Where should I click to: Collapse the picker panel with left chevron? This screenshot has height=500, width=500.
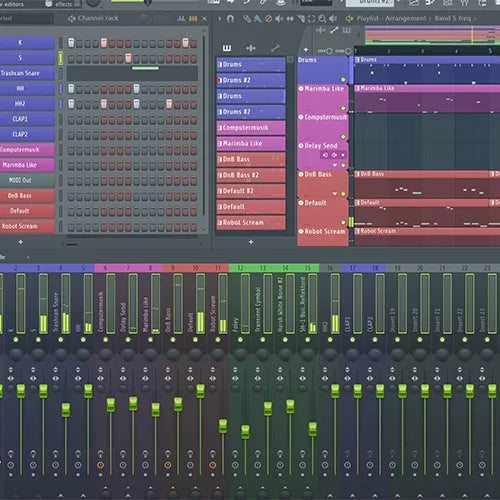click(359, 35)
